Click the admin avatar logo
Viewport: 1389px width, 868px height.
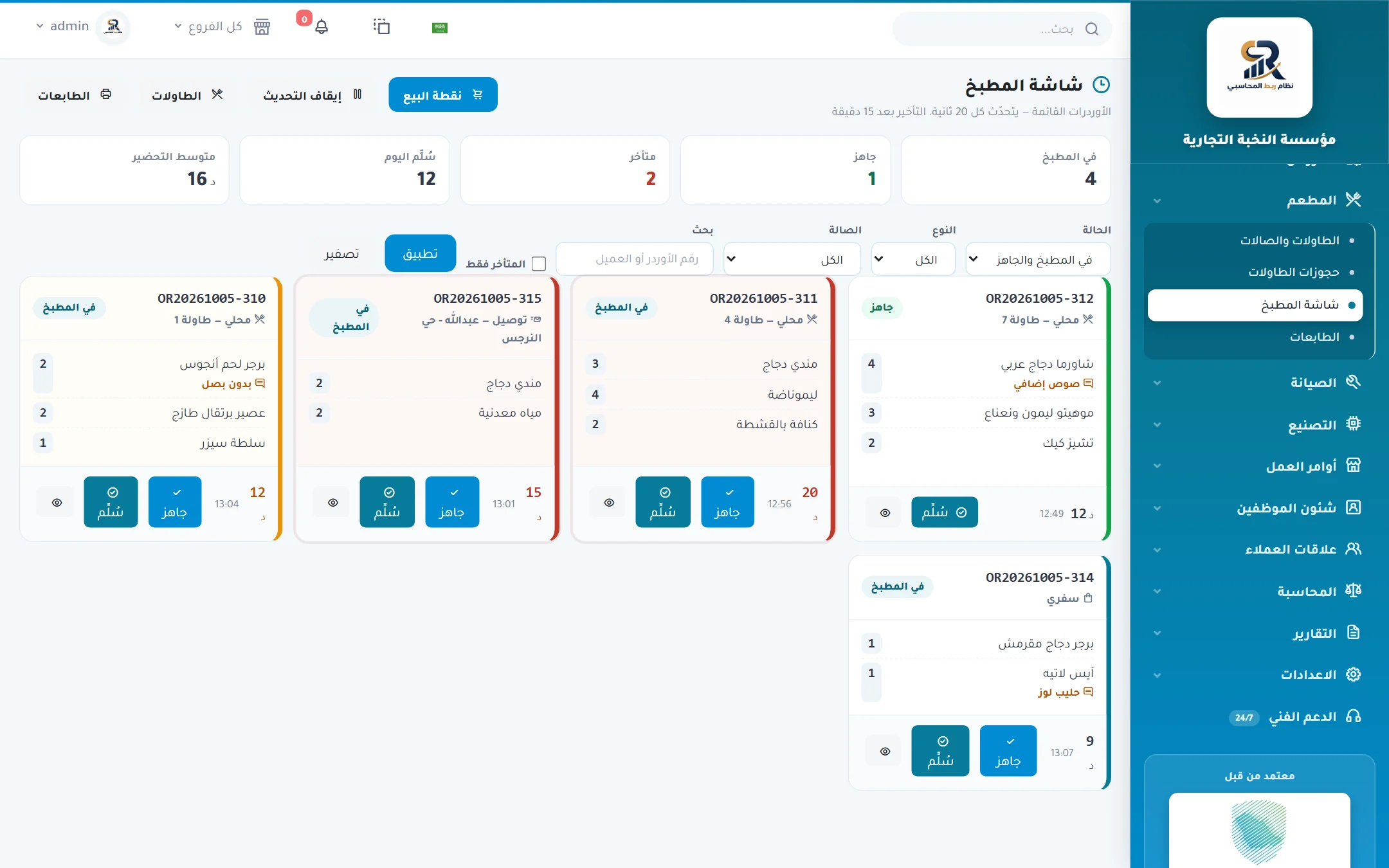(114, 26)
